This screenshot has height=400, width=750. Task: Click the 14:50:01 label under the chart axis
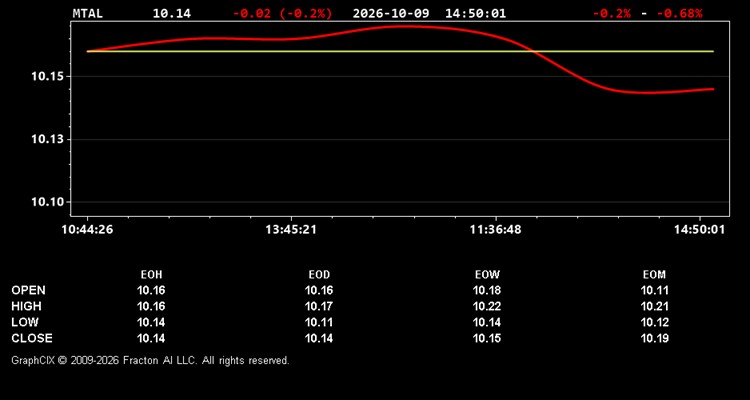(699, 230)
